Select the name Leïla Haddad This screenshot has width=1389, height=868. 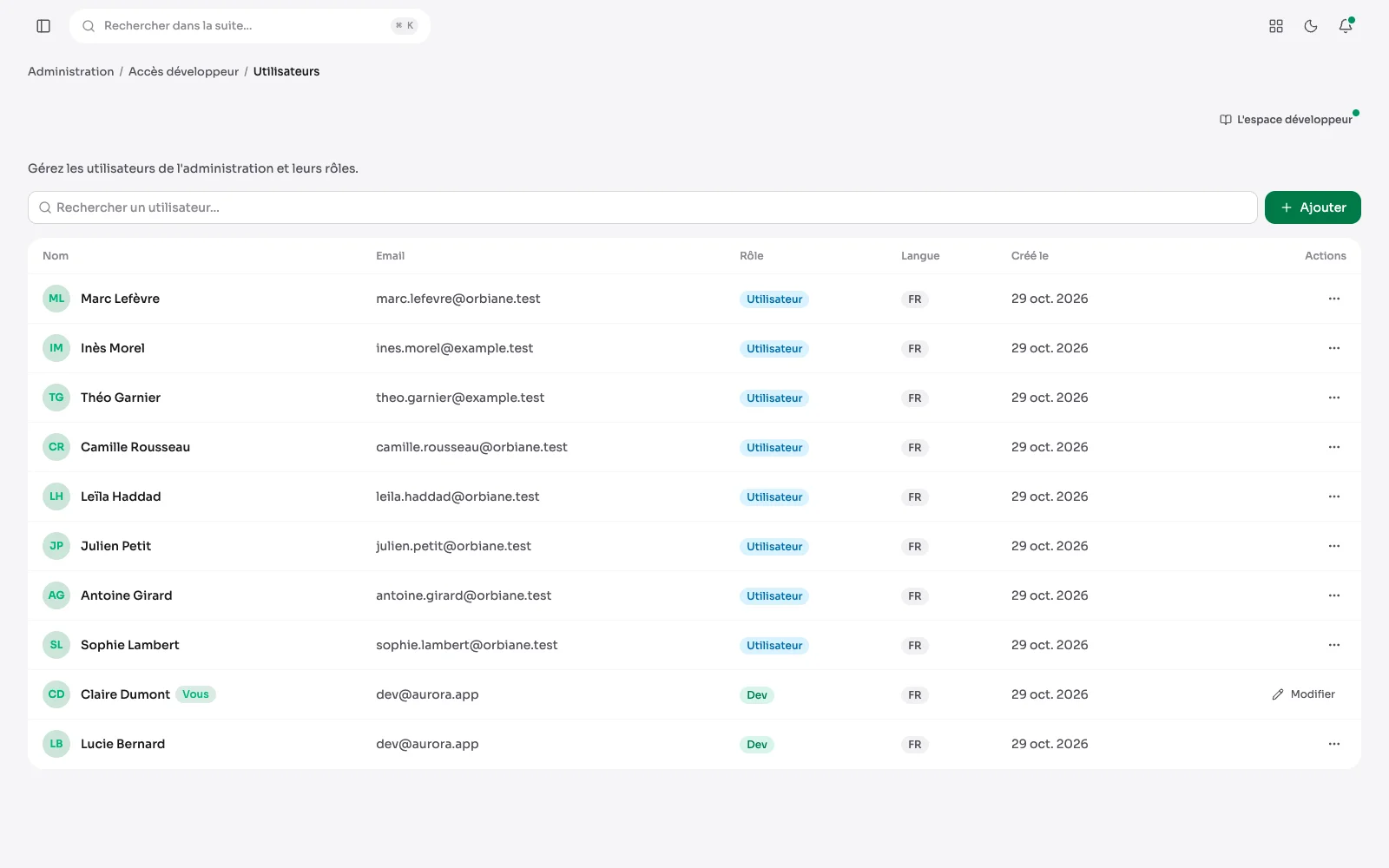121,496
